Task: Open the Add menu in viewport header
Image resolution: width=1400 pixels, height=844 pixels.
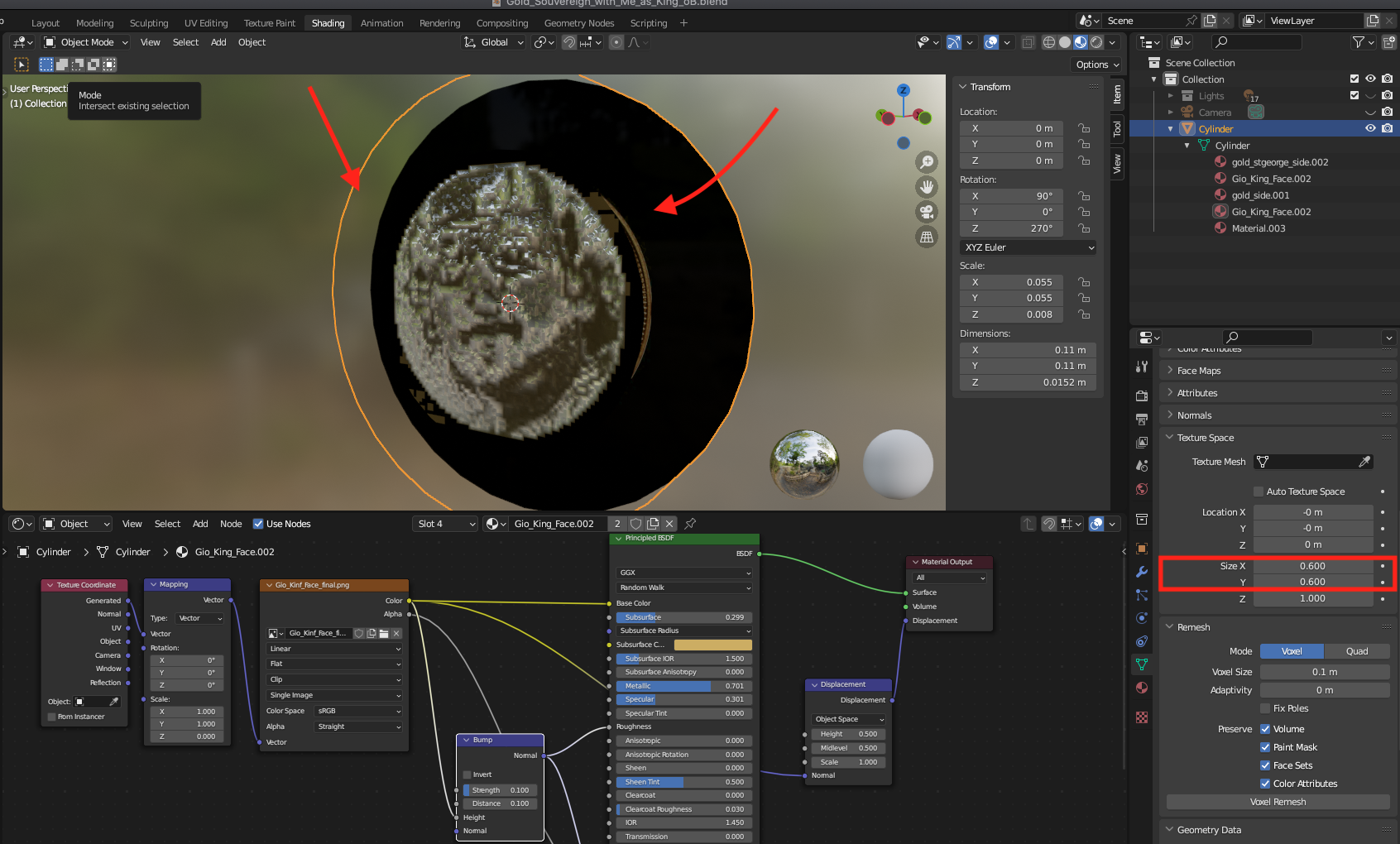Action: (x=218, y=42)
